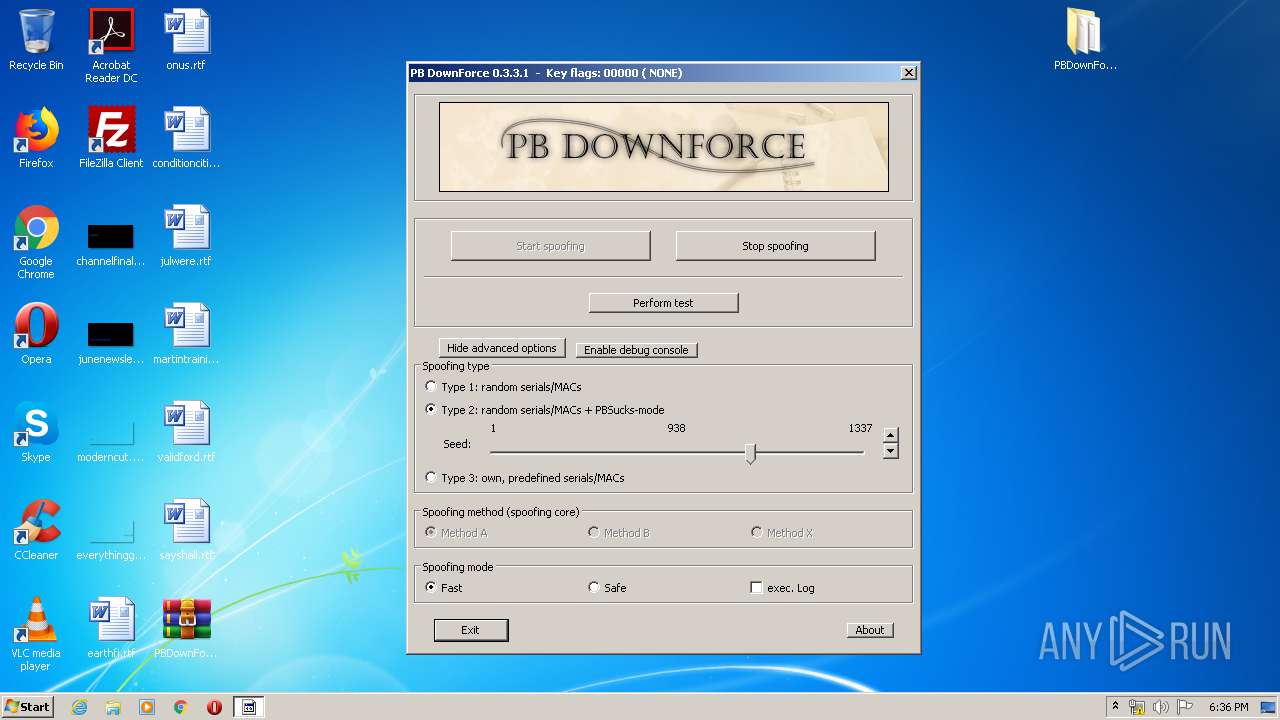
Task: Launch Firefox from the desktop
Action: (36, 138)
